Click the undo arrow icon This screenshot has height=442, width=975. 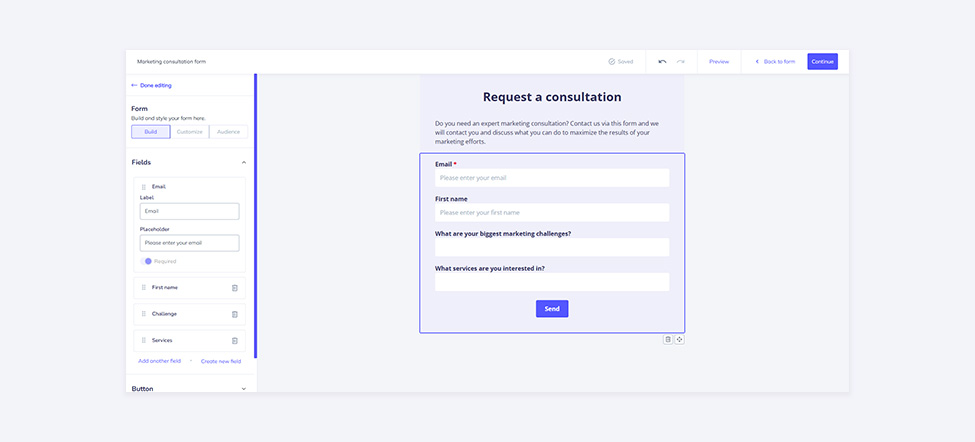click(x=662, y=62)
